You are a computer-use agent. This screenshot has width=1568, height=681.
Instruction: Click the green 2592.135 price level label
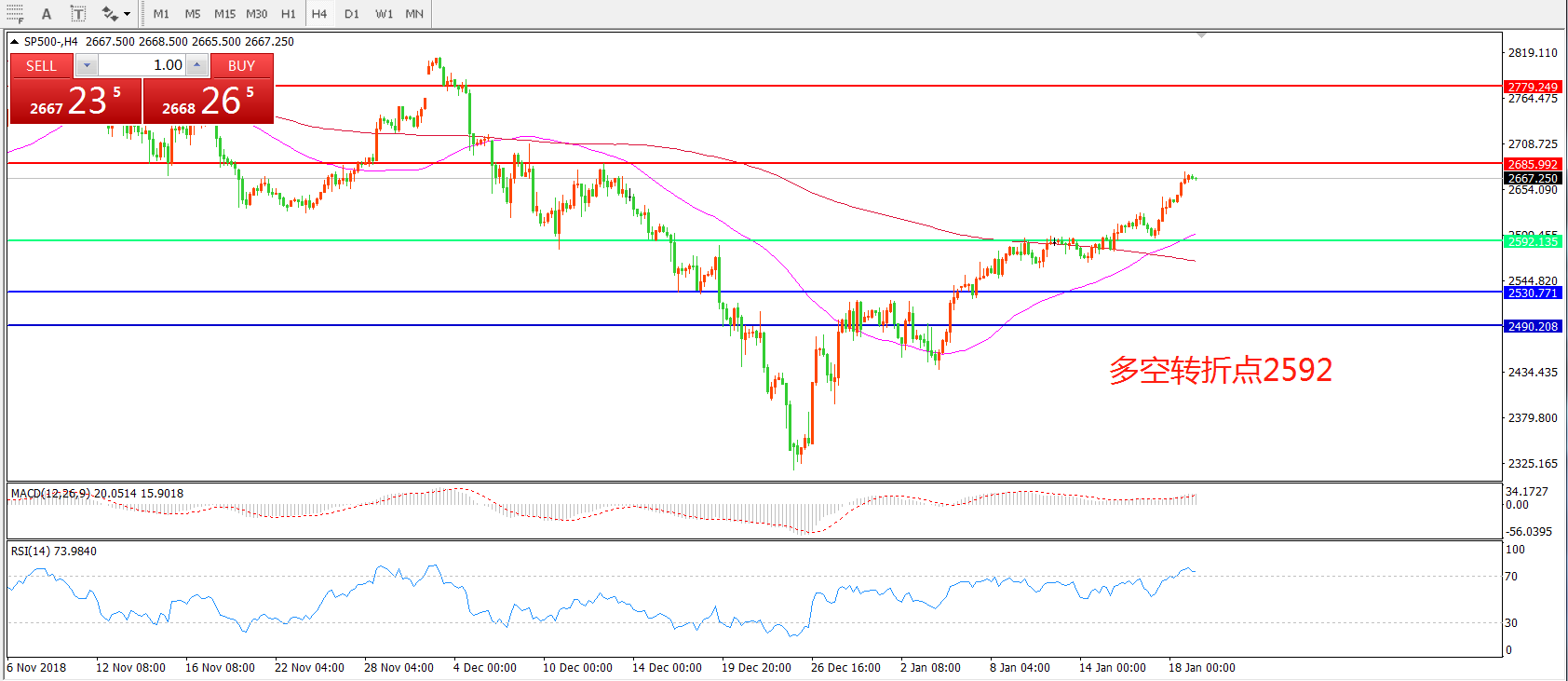pyautogui.click(x=1533, y=241)
